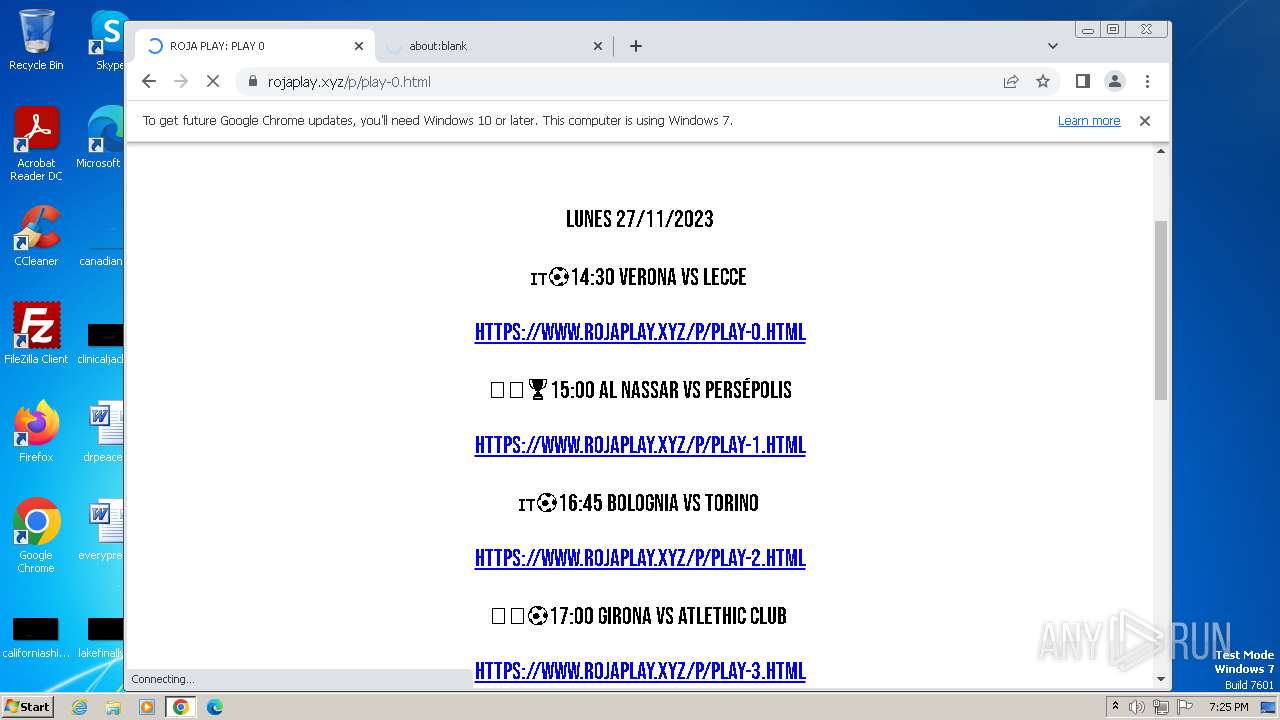Viewport: 1280px width, 720px height.
Task: Share this page via share icon
Action: coord(1011,82)
